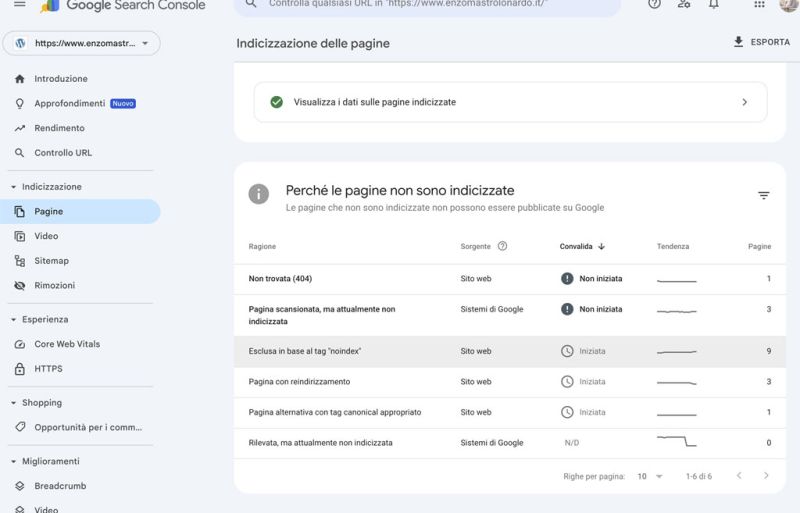Open the notifications bell
Image resolution: width=800 pixels, height=513 pixels.
(713, 4)
